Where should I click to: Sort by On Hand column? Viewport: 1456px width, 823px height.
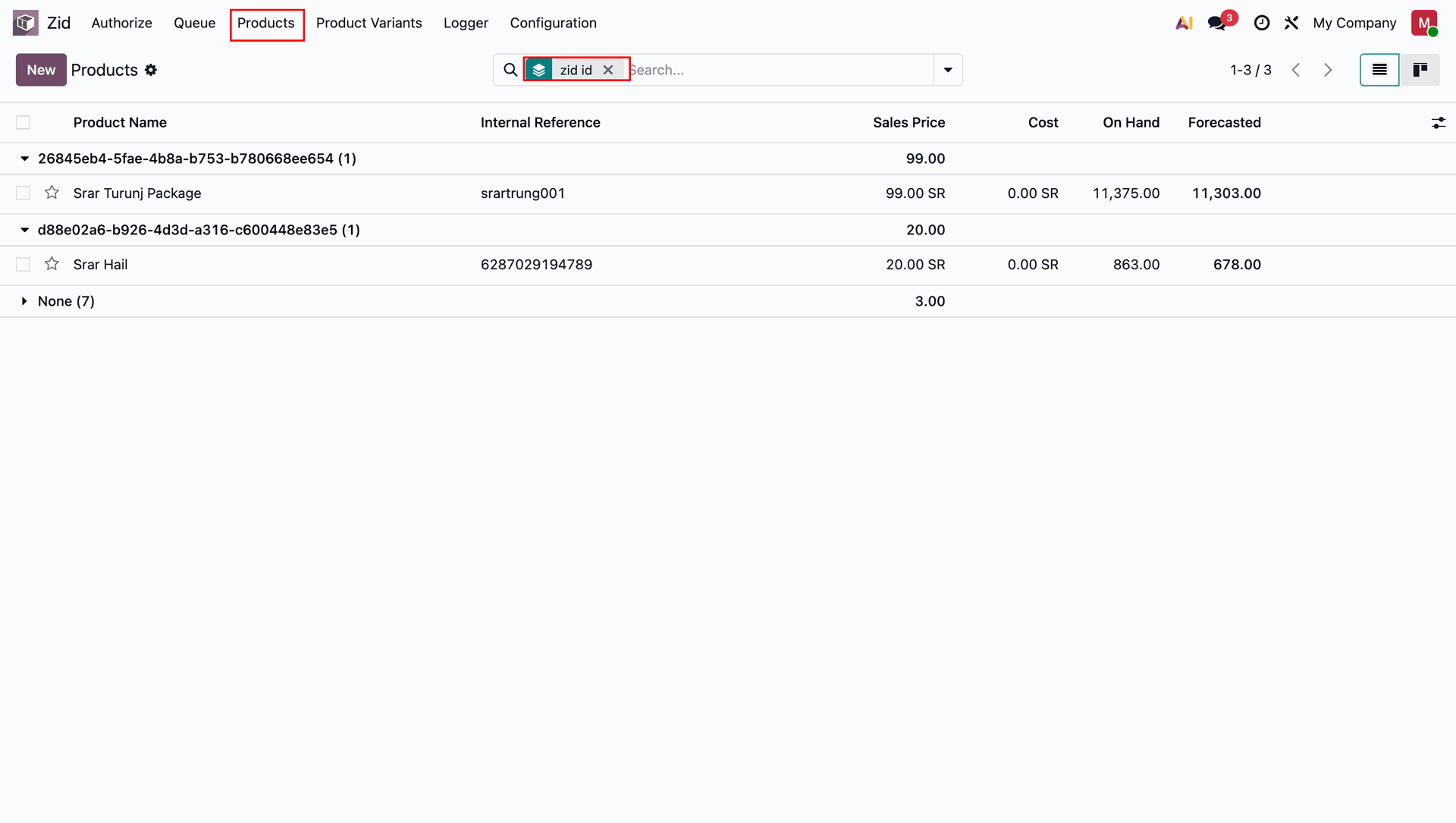coord(1131,123)
